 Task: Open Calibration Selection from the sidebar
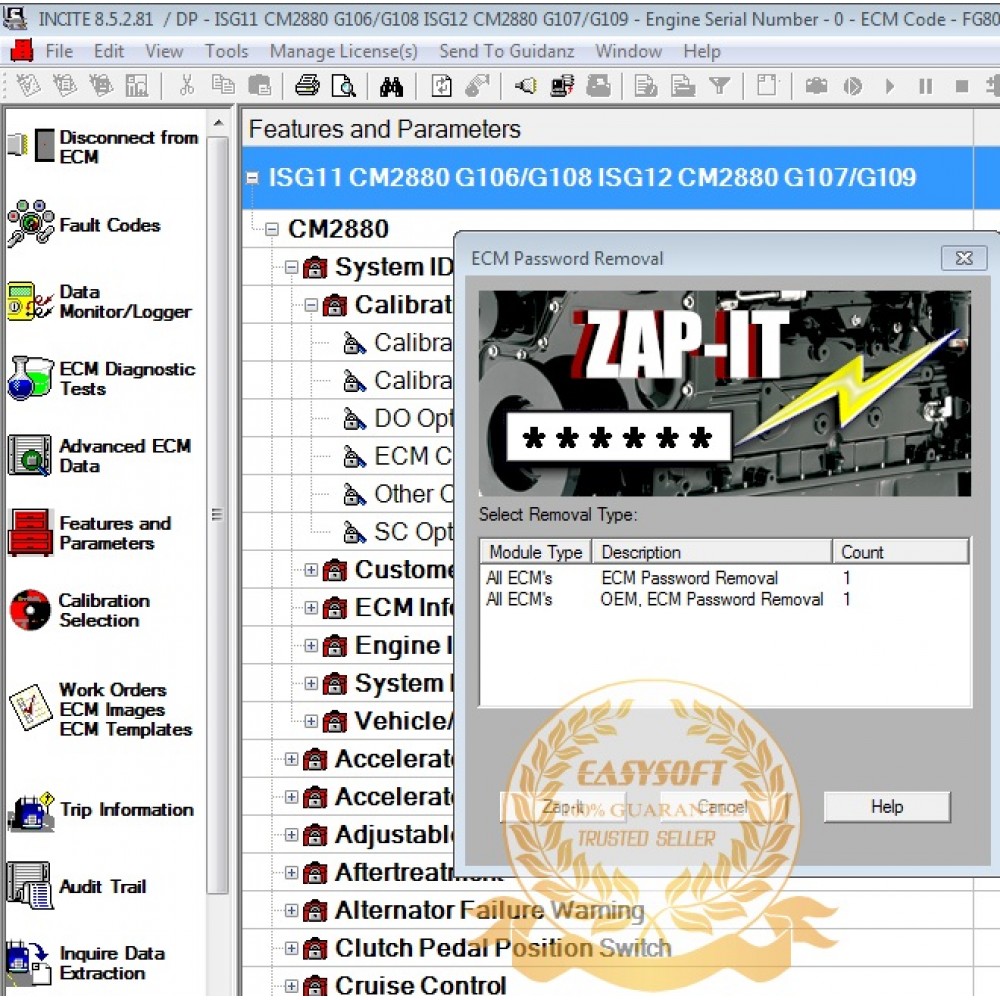point(80,610)
